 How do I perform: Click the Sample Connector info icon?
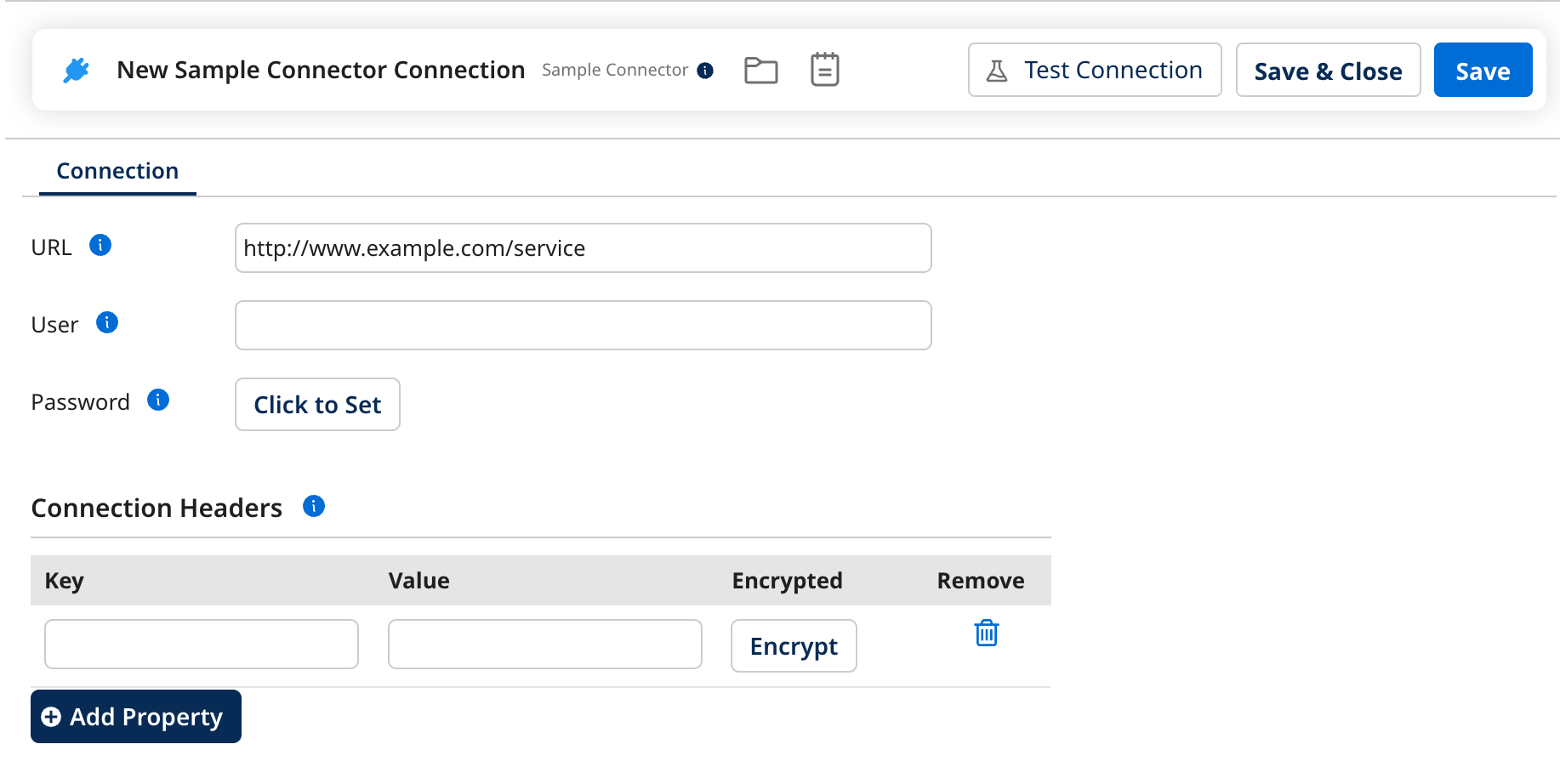pyautogui.click(x=704, y=71)
